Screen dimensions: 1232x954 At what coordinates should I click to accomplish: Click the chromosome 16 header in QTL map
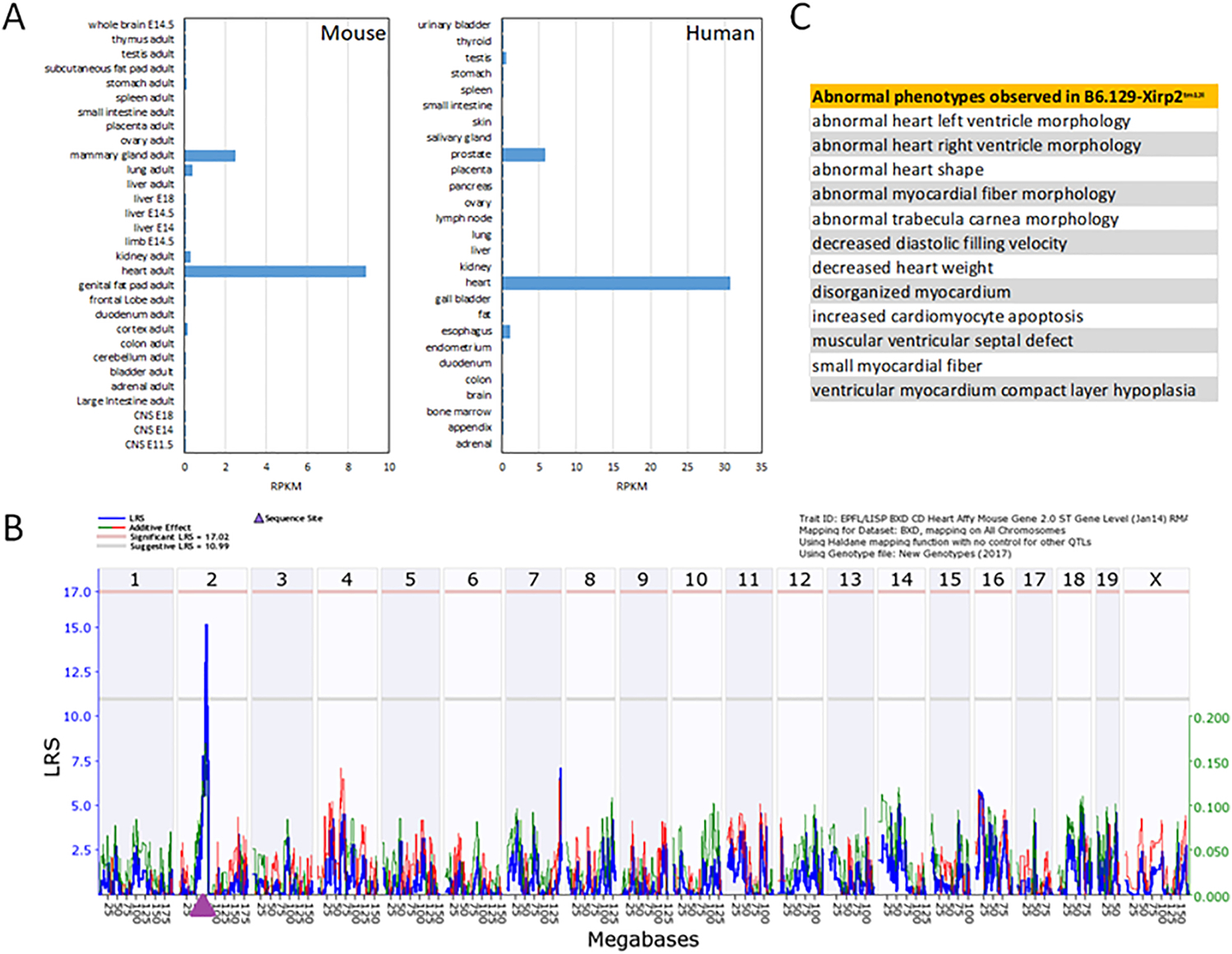click(x=993, y=580)
